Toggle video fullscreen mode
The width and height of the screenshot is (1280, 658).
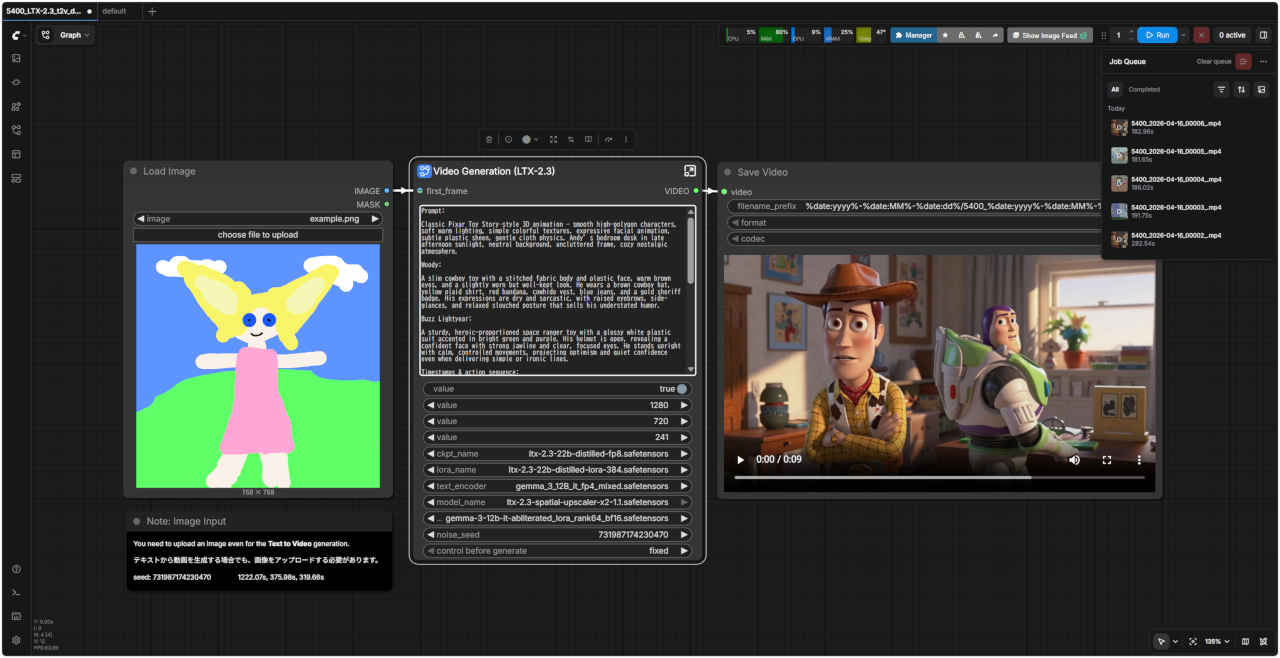[x=1106, y=460]
